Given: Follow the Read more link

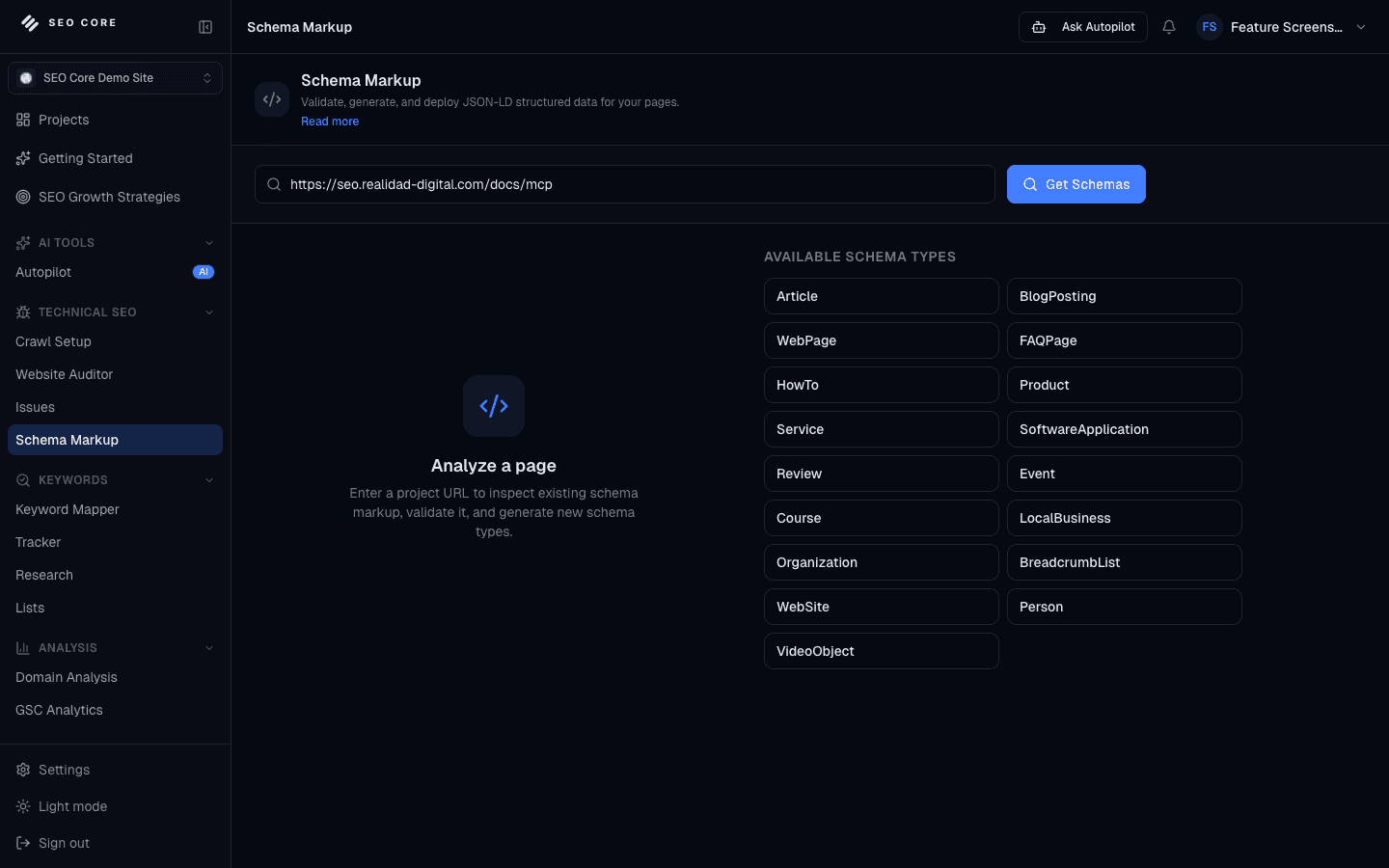Looking at the screenshot, I should [x=330, y=122].
